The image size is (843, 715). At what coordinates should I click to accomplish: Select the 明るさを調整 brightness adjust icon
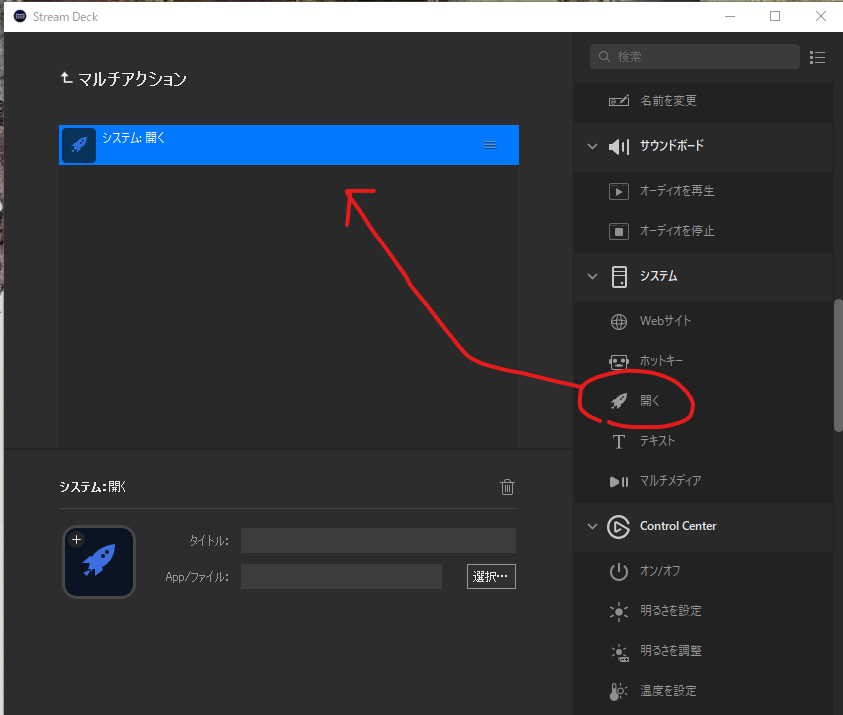point(619,652)
